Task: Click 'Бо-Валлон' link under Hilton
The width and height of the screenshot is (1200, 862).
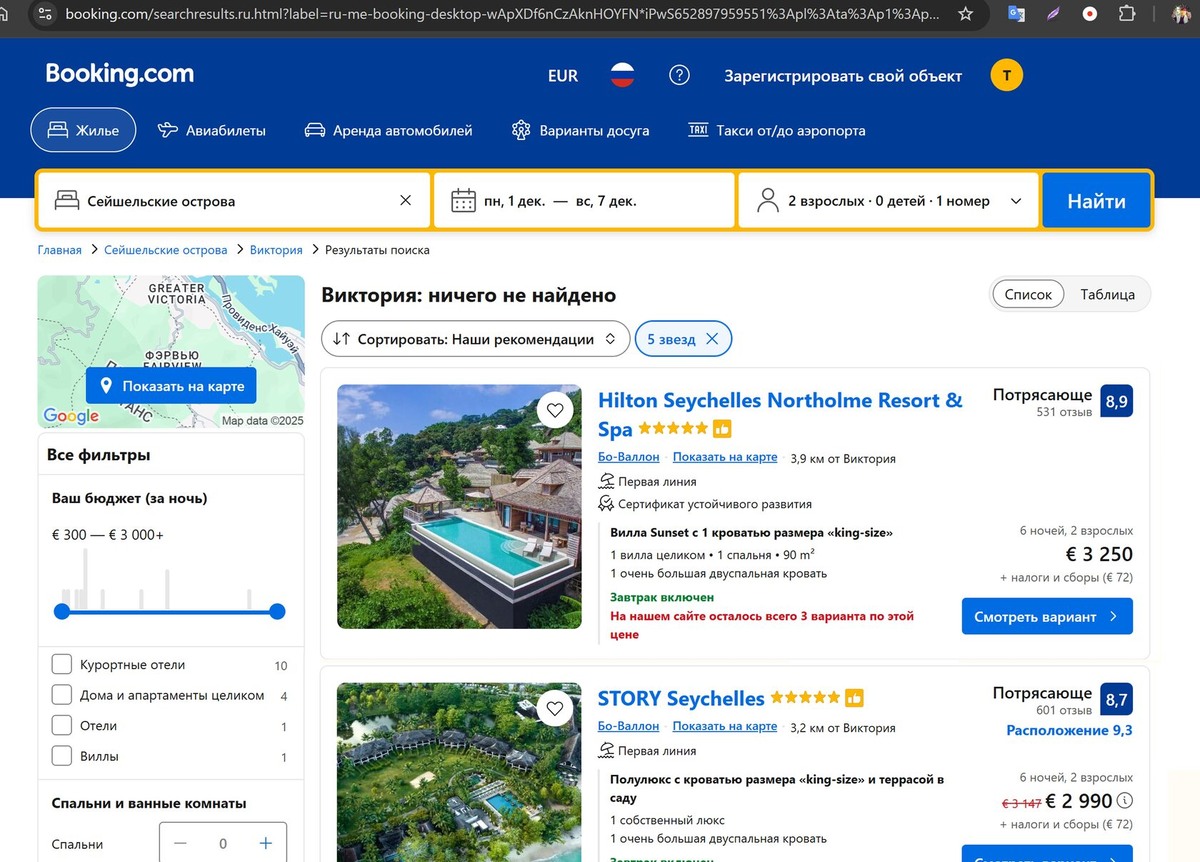Action: click(x=629, y=457)
